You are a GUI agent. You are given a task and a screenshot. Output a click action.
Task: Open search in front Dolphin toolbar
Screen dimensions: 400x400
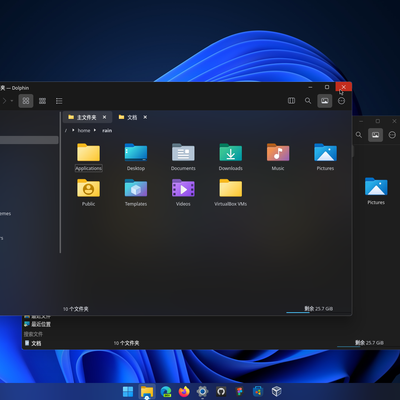(x=308, y=101)
